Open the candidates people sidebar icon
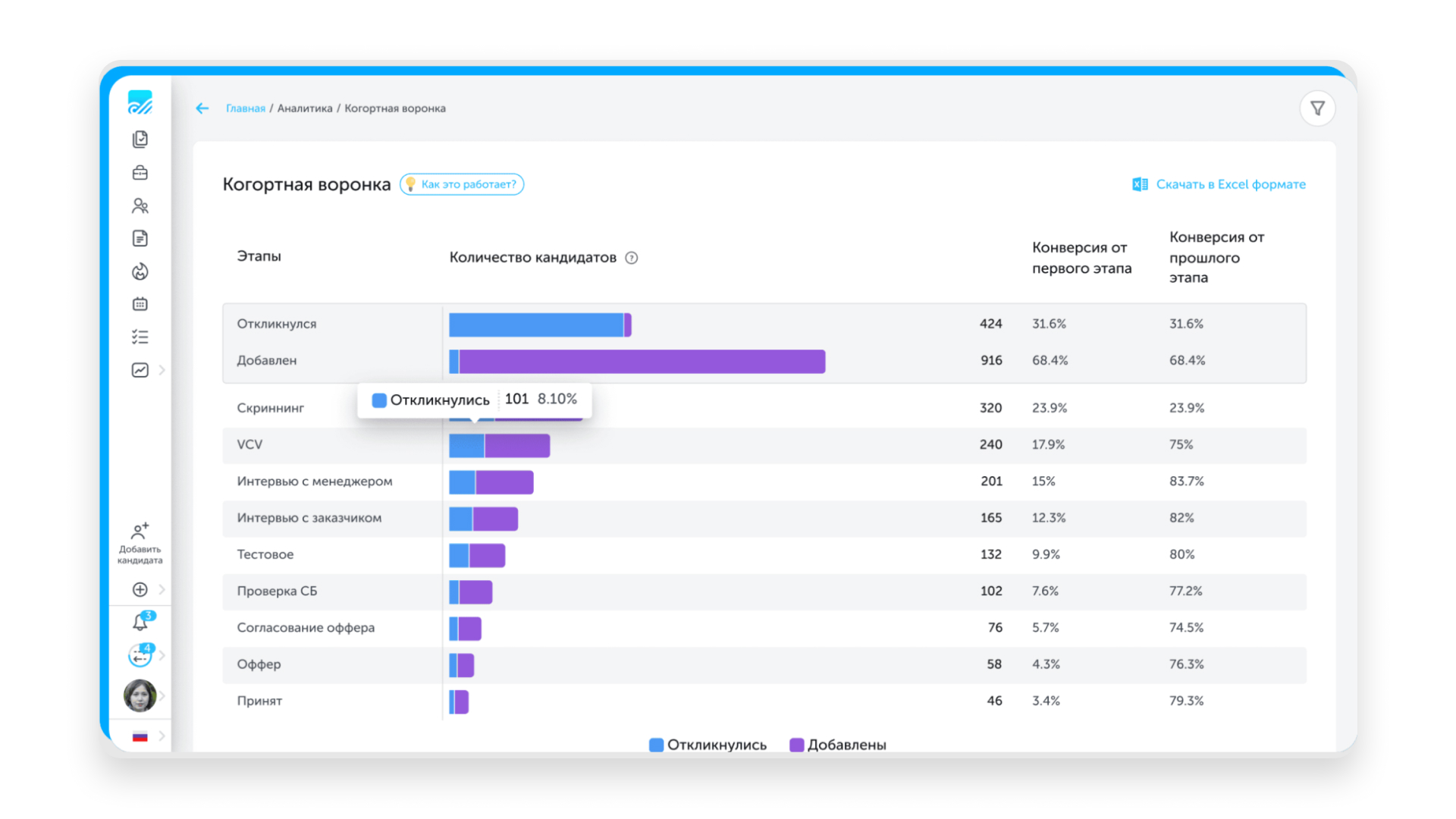Image resolution: width=1456 pixels, height=819 pixels. coord(140,206)
